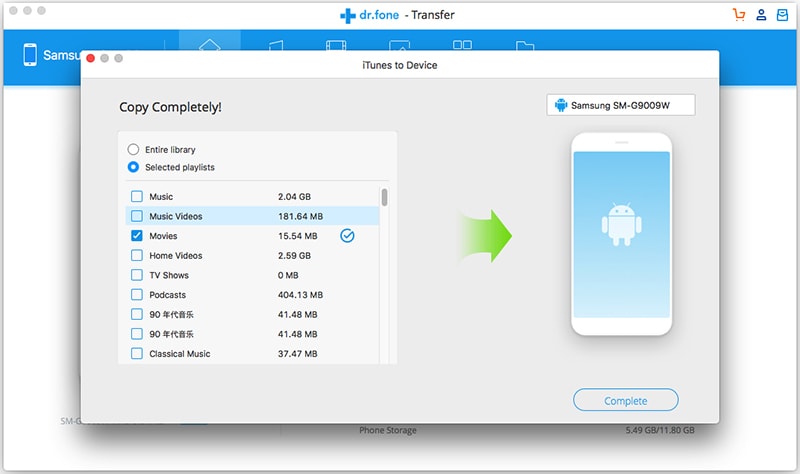Click the Music Videos row label
The height and width of the screenshot is (474, 800).
176,216
